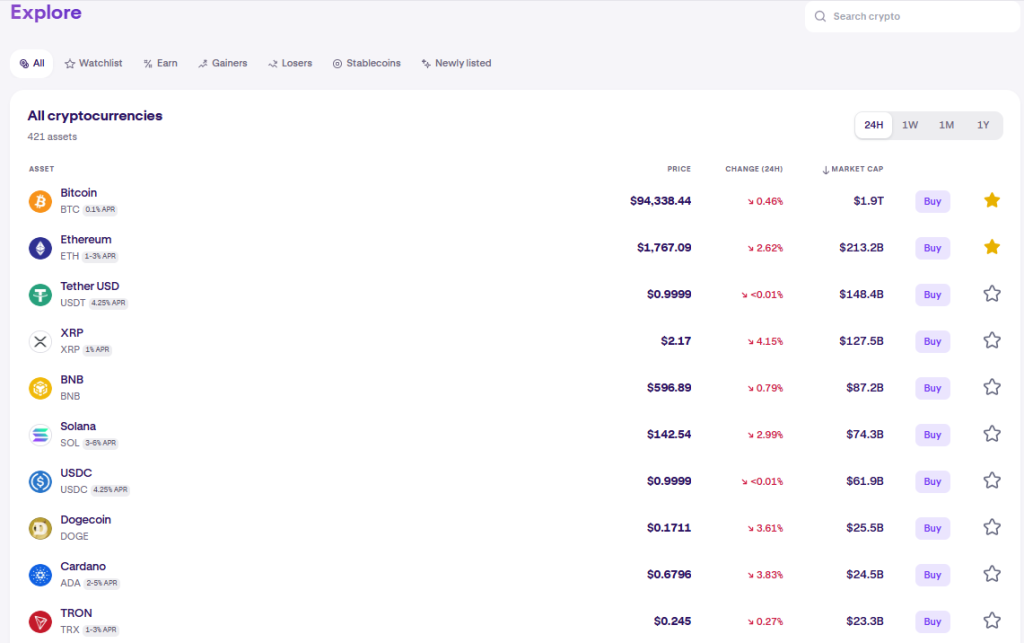Screen dimensions: 1024x643
Task: Click the Bitcoin coin logo icon
Action: 38,200
